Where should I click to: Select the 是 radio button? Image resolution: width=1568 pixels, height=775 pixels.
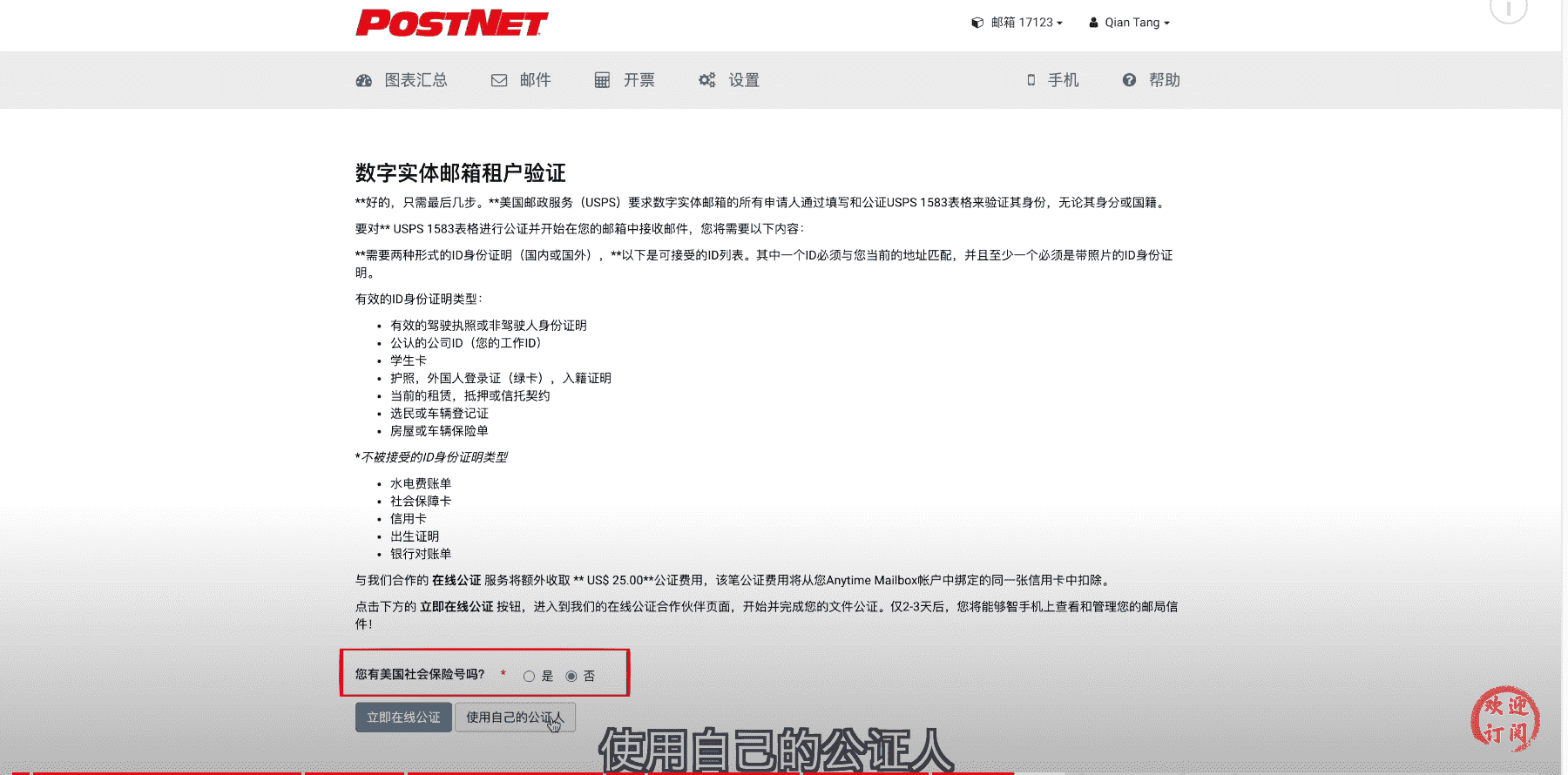pos(529,677)
